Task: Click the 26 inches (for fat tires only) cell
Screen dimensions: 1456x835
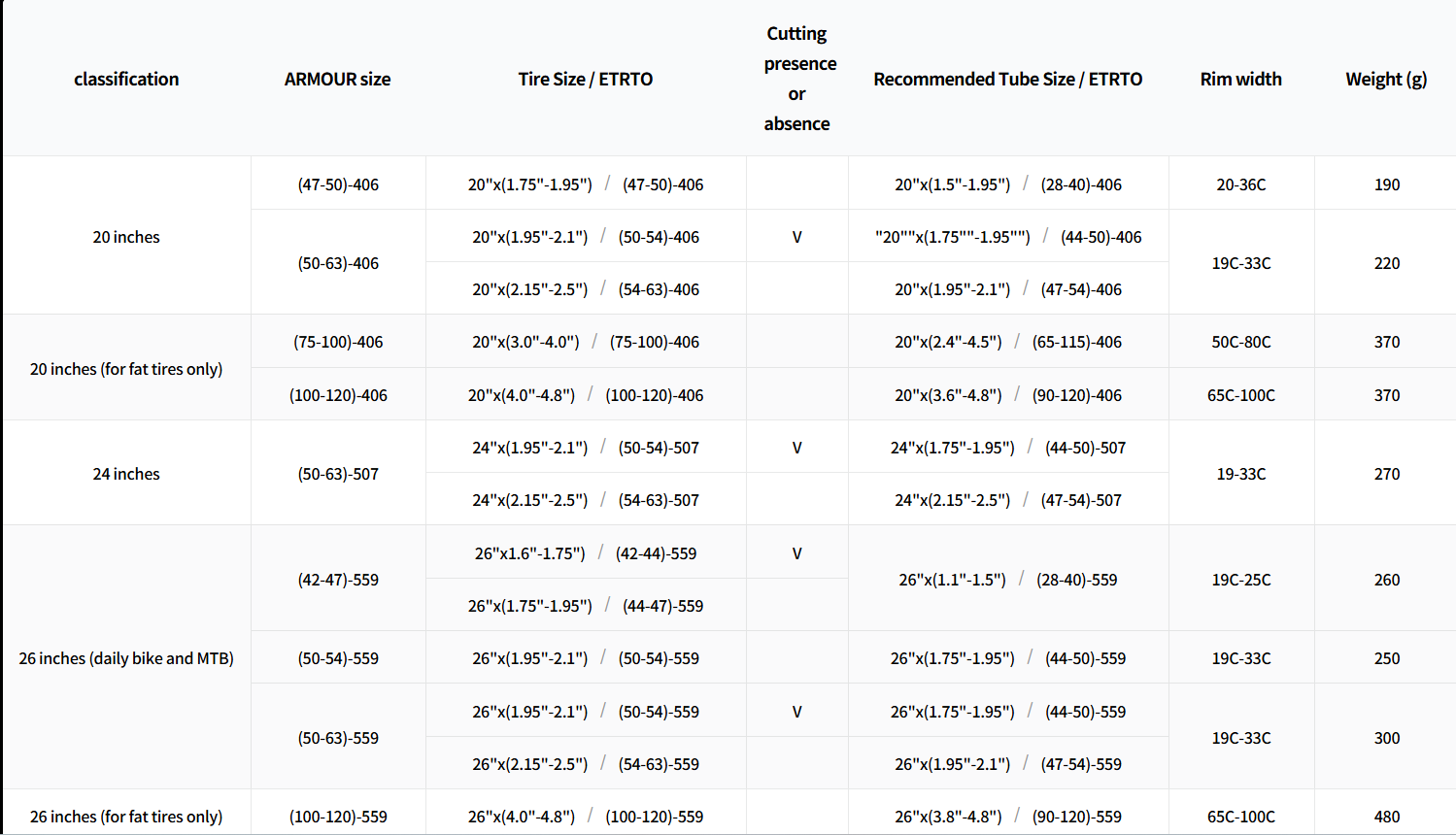Action: coord(126,817)
